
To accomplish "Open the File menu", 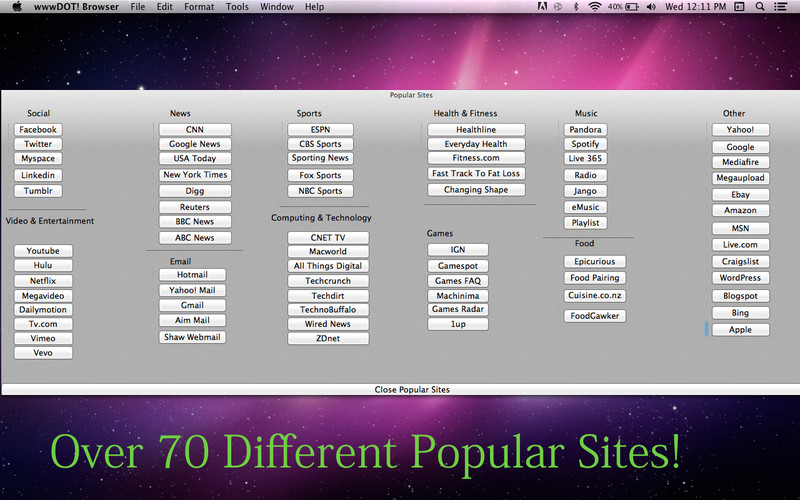I will 138,7.
